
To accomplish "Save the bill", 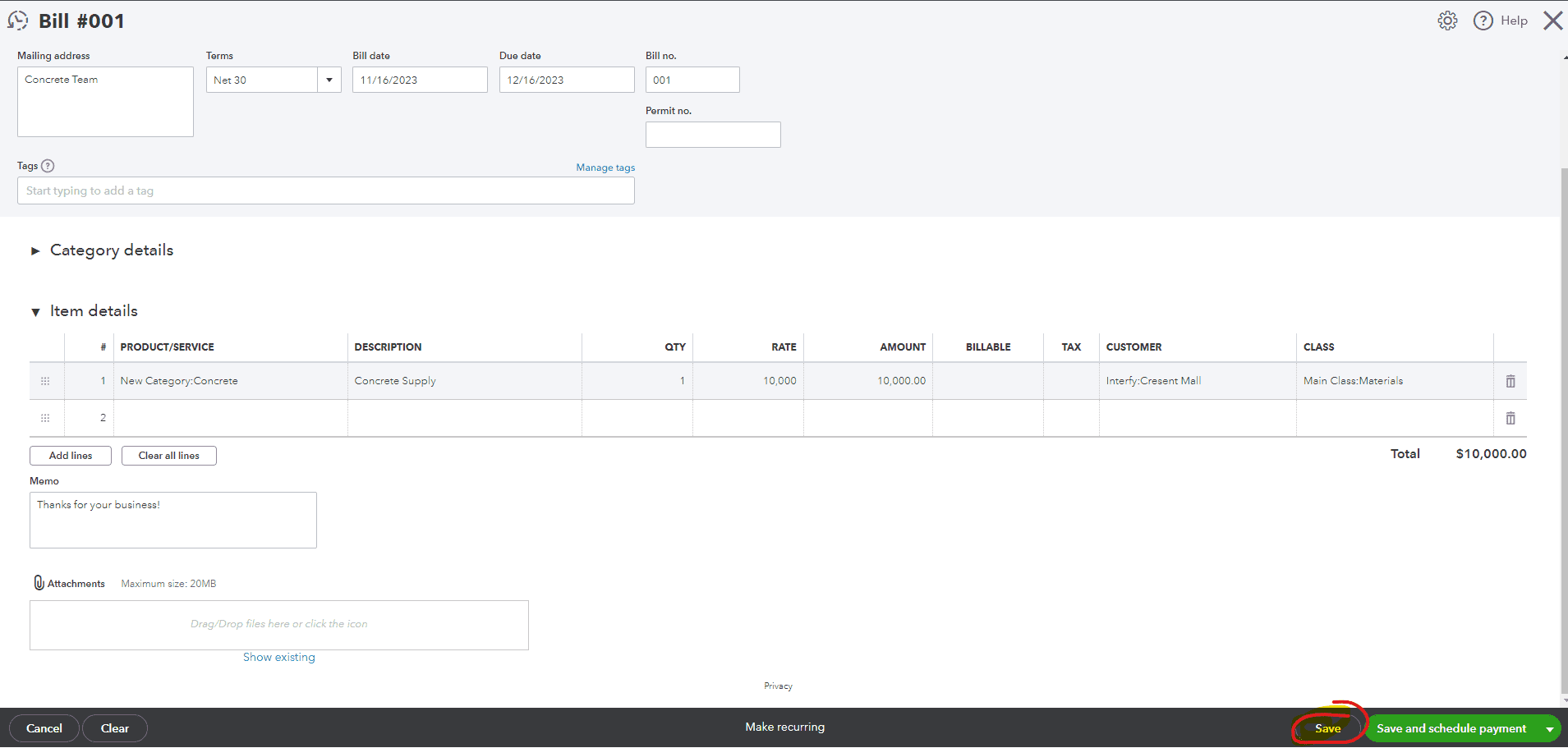I will coord(1327,728).
